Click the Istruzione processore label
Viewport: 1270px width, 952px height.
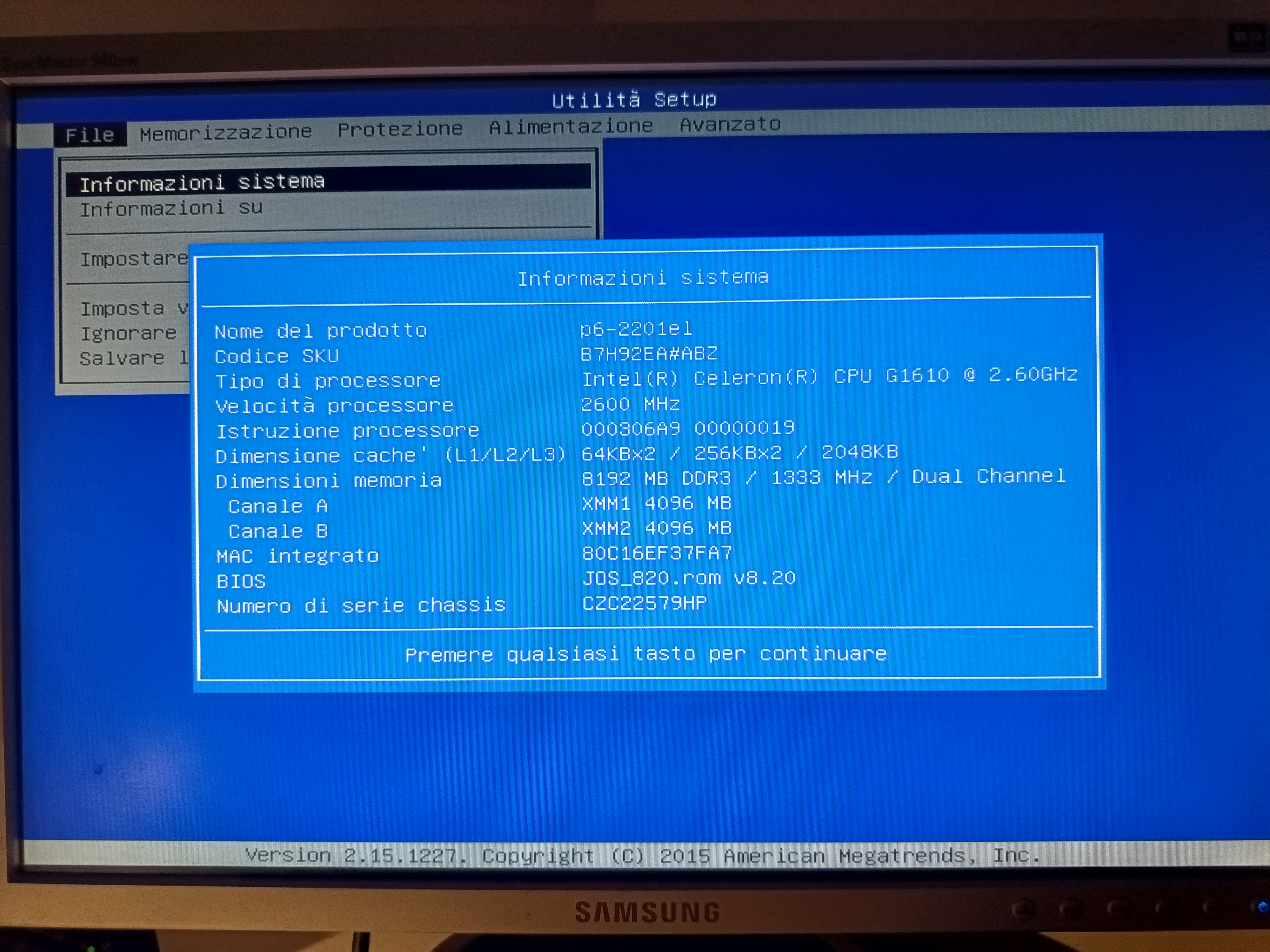coord(347,430)
